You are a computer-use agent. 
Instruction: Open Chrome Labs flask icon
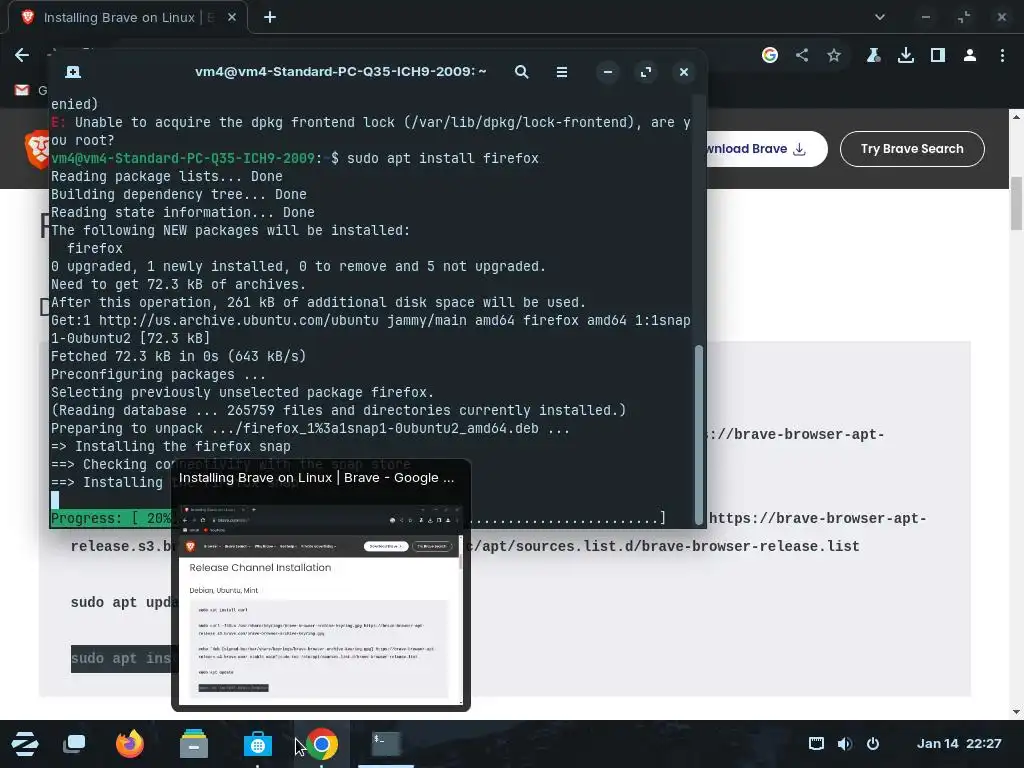(873, 56)
